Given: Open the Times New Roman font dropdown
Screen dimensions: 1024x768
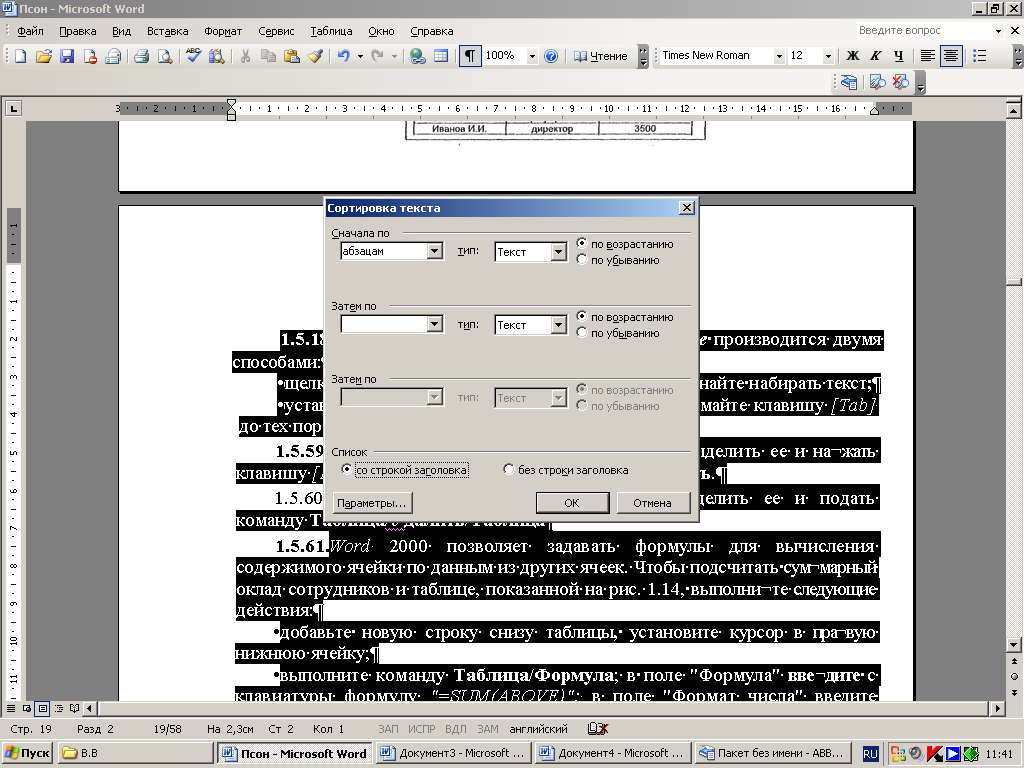Looking at the screenshot, I should pos(778,56).
